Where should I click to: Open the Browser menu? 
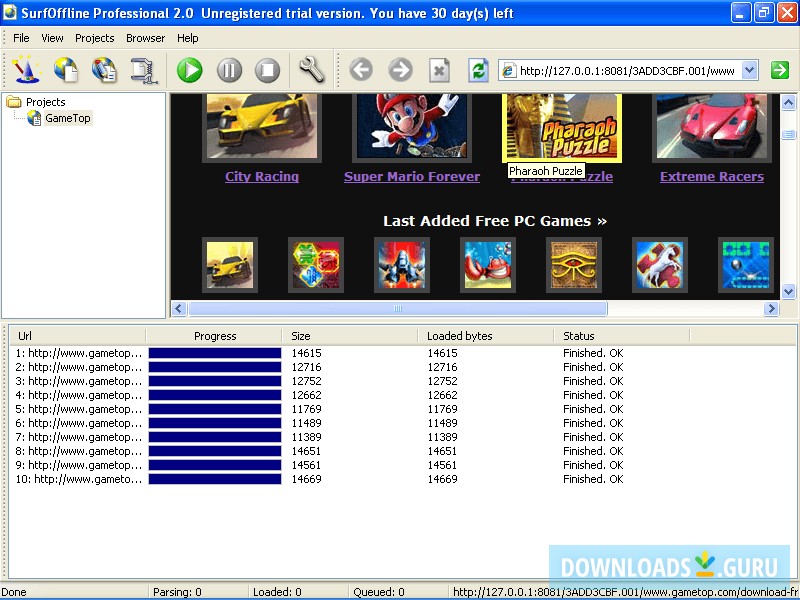point(145,38)
